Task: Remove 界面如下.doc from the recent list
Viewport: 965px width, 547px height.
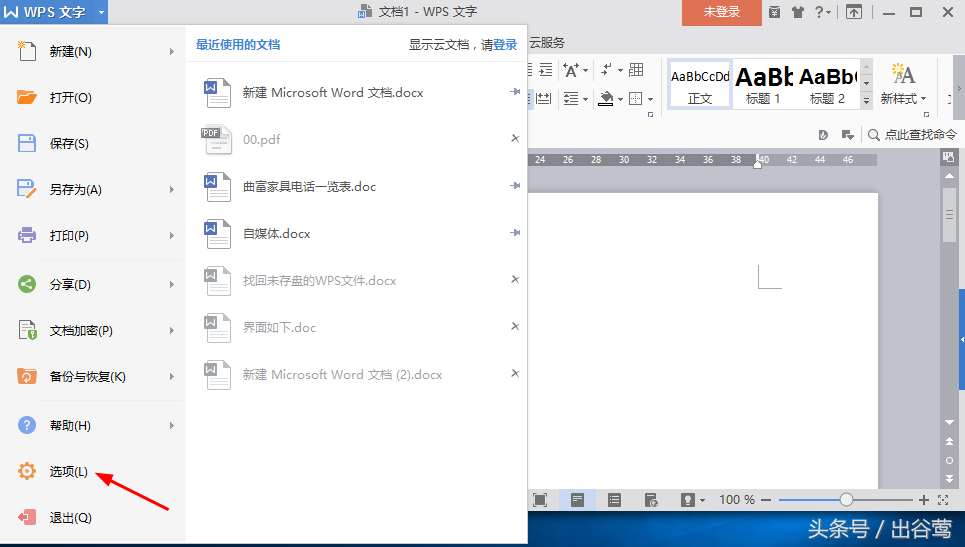Action: (515, 326)
